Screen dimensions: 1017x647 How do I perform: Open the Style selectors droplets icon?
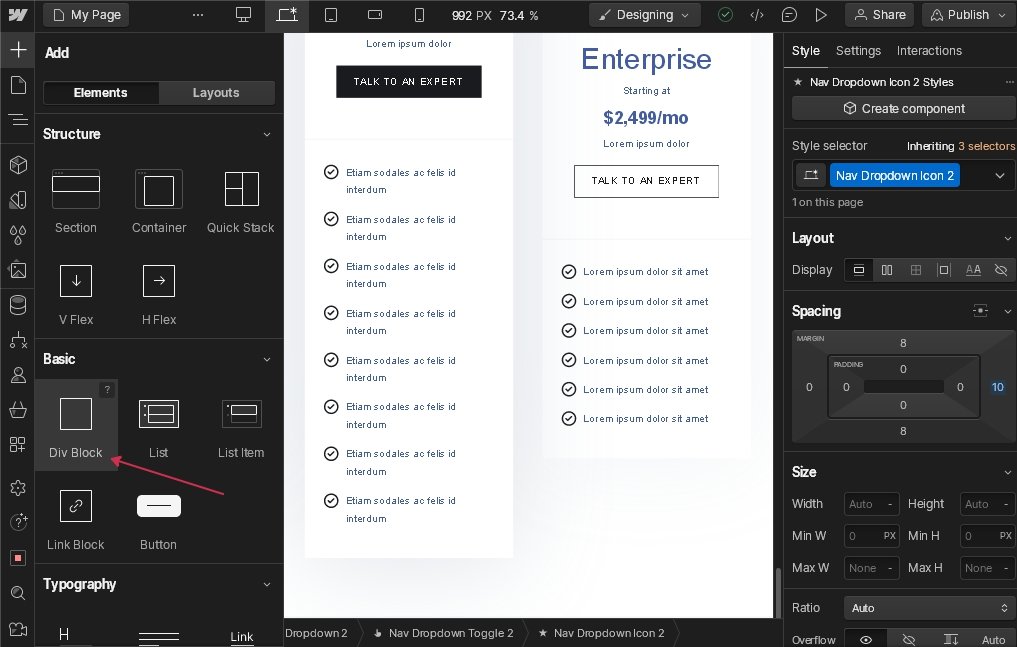click(x=18, y=235)
